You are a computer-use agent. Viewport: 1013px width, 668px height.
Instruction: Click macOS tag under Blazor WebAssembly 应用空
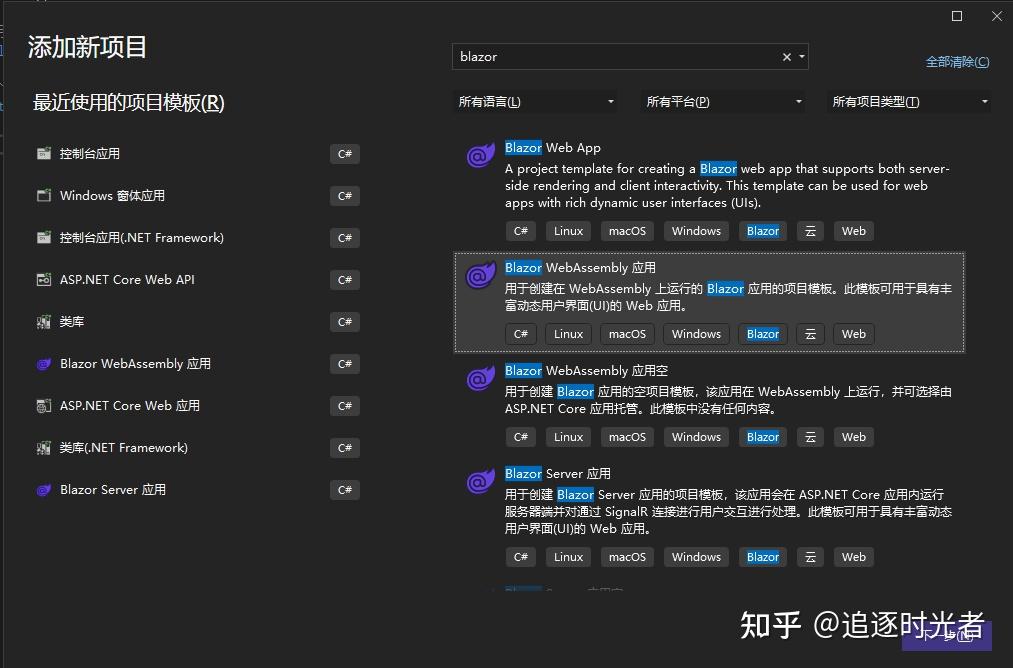(x=627, y=437)
